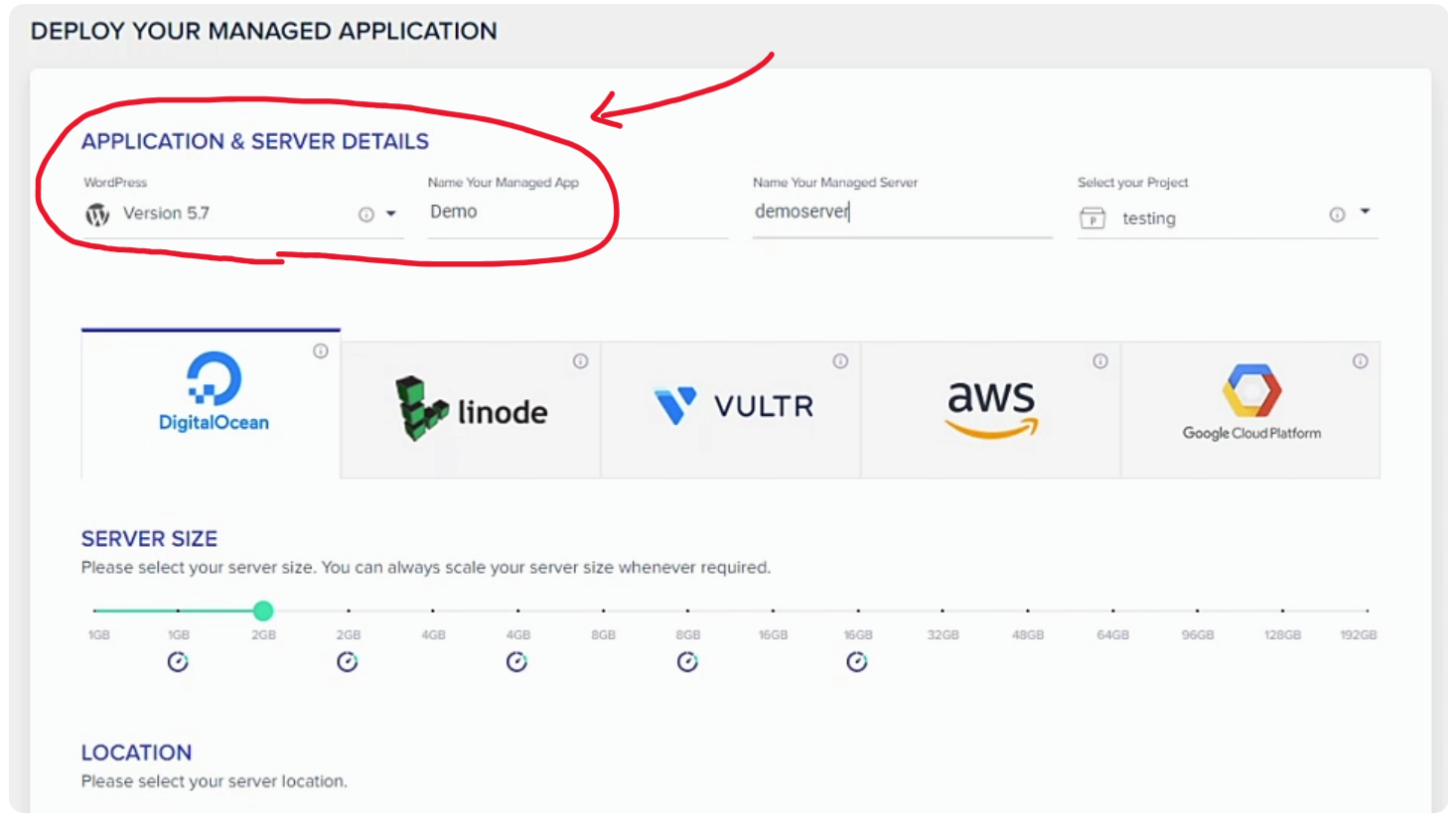
Task: Click the gauge icon beneath the 4GB mark
Action: tap(517, 662)
